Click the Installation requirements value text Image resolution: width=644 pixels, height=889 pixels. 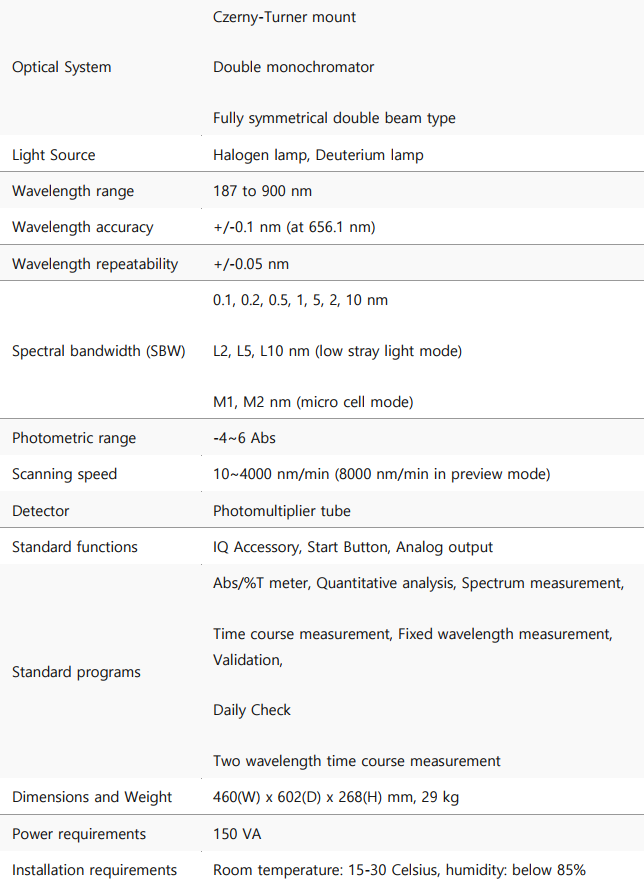[399, 870]
